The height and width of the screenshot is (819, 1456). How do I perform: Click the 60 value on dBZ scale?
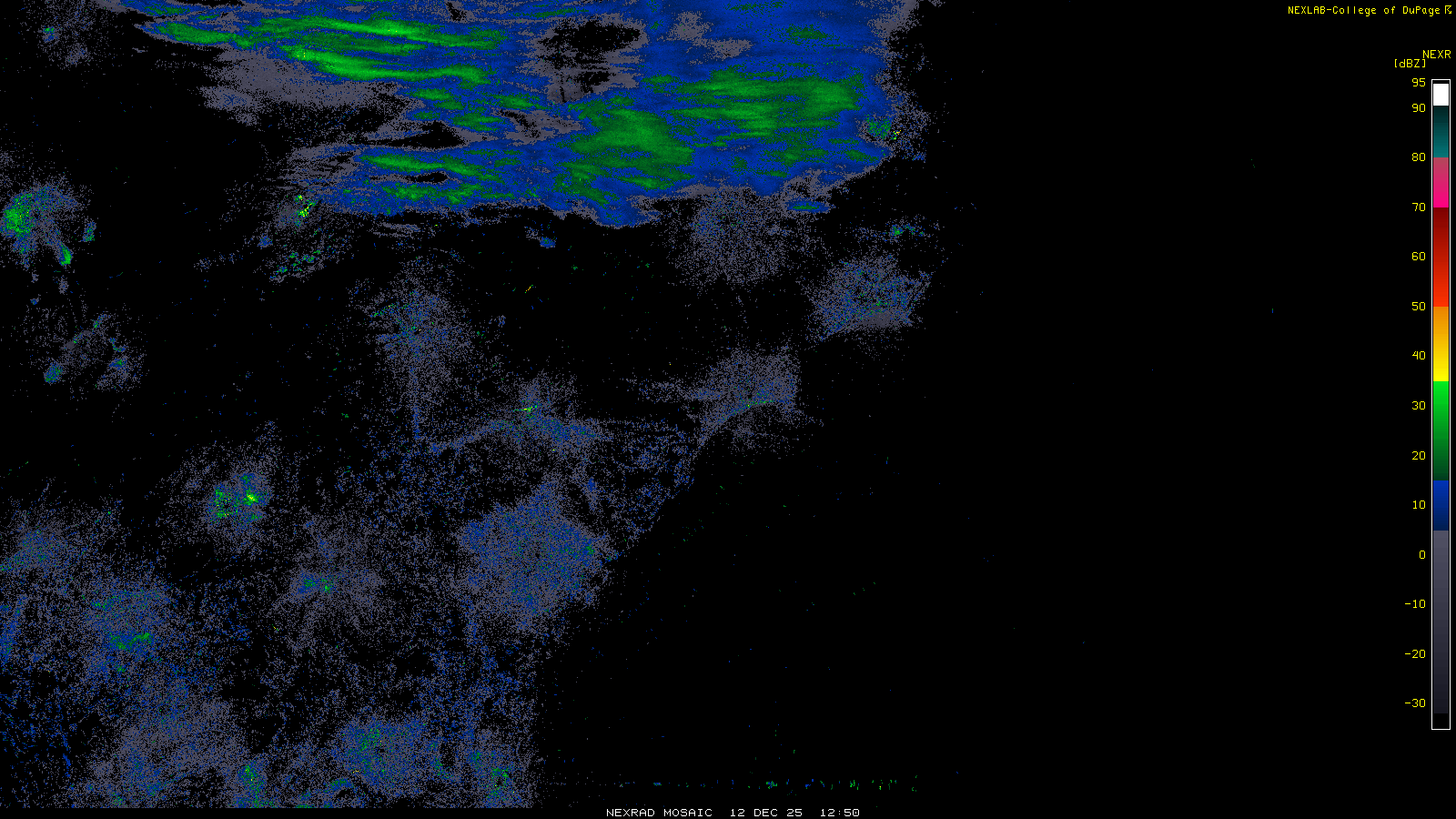coord(1419,257)
